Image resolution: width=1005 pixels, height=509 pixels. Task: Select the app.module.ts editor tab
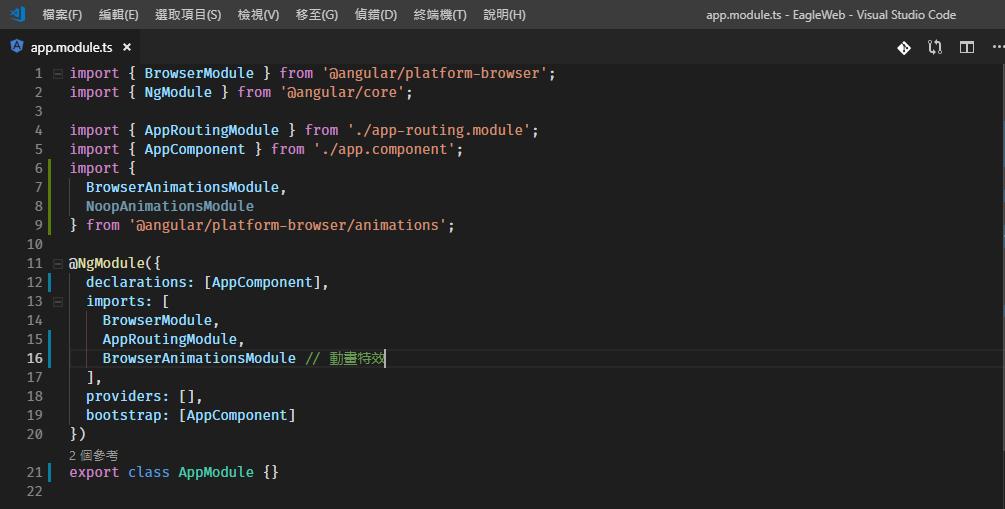tap(71, 47)
